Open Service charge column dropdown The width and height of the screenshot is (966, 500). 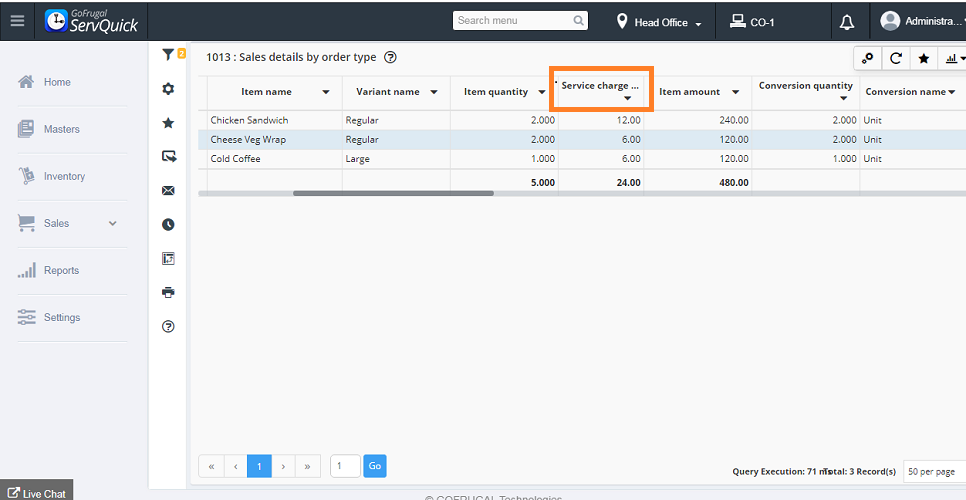pos(627,99)
